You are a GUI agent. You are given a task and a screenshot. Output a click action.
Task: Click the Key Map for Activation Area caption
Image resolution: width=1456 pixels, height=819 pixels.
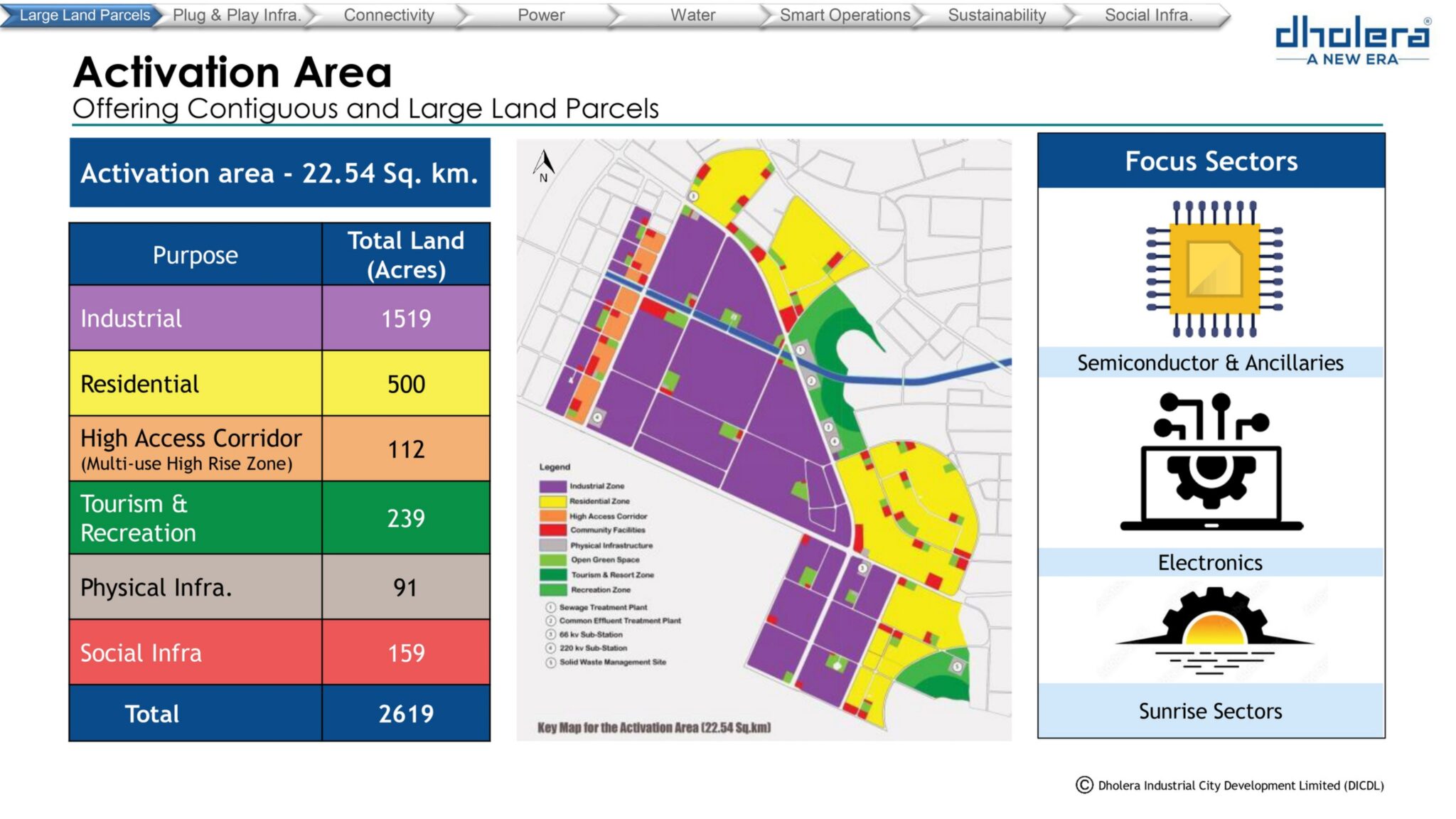tap(654, 727)
